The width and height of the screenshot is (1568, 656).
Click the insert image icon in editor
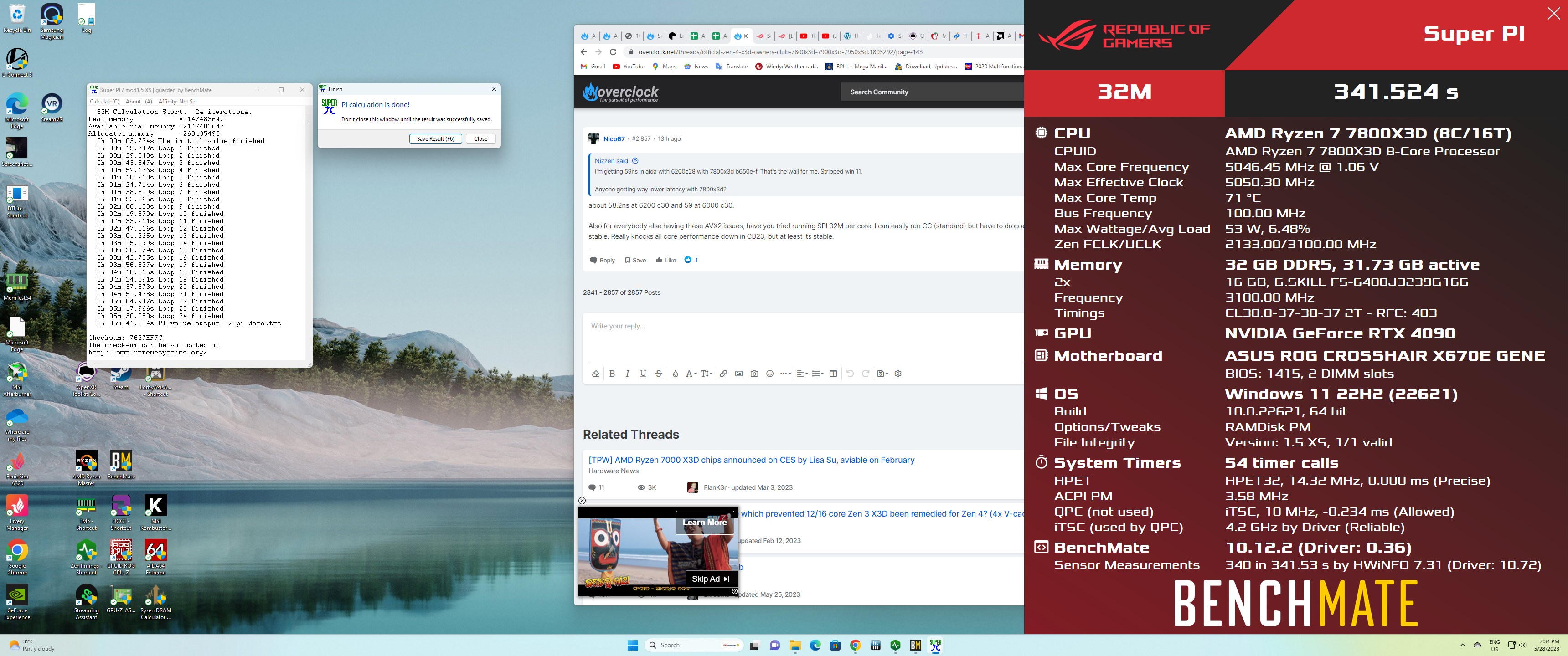[738, 374]
